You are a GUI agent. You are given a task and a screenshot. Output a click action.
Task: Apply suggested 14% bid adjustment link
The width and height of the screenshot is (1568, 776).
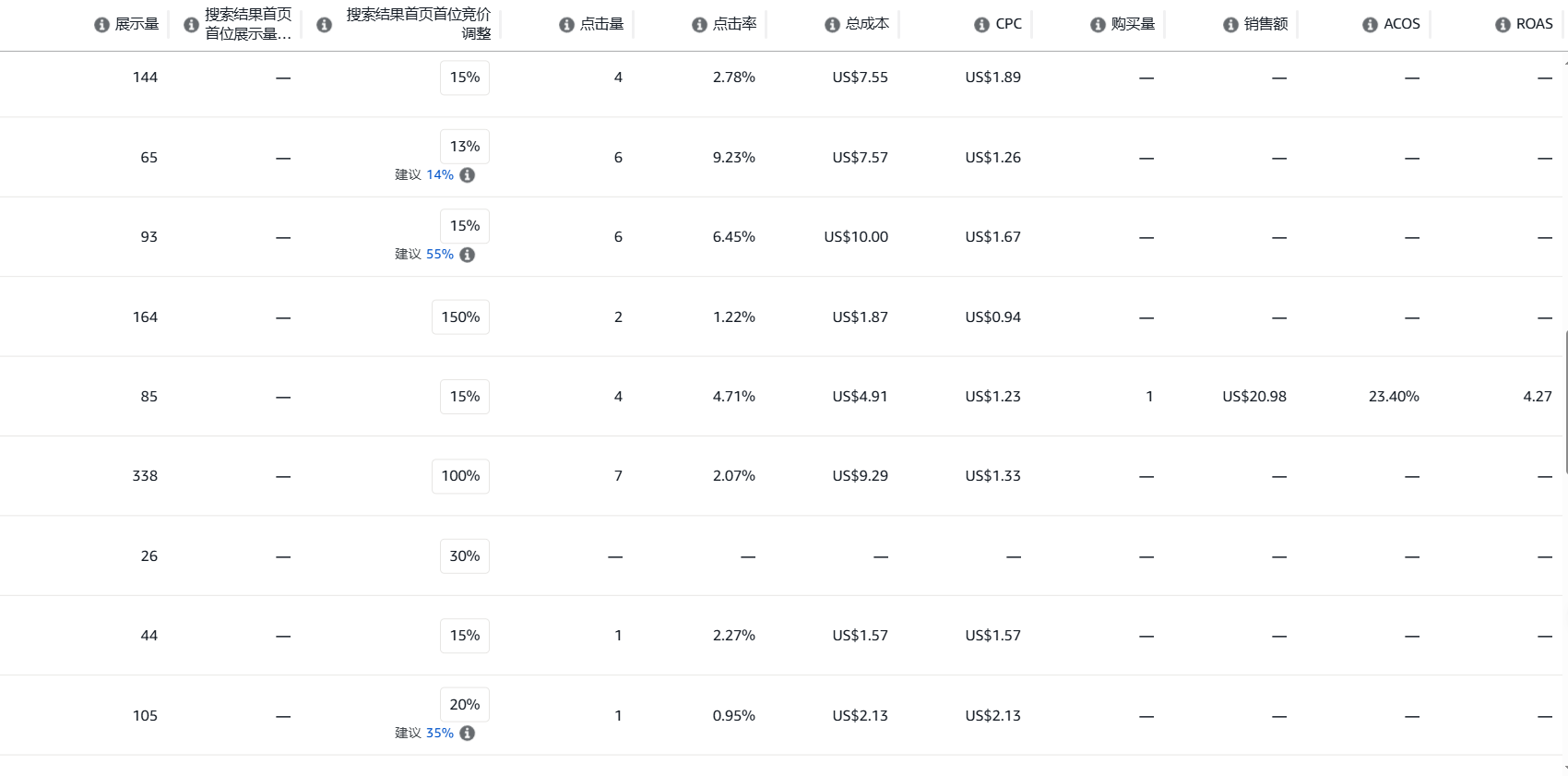(x=440, y=174)
